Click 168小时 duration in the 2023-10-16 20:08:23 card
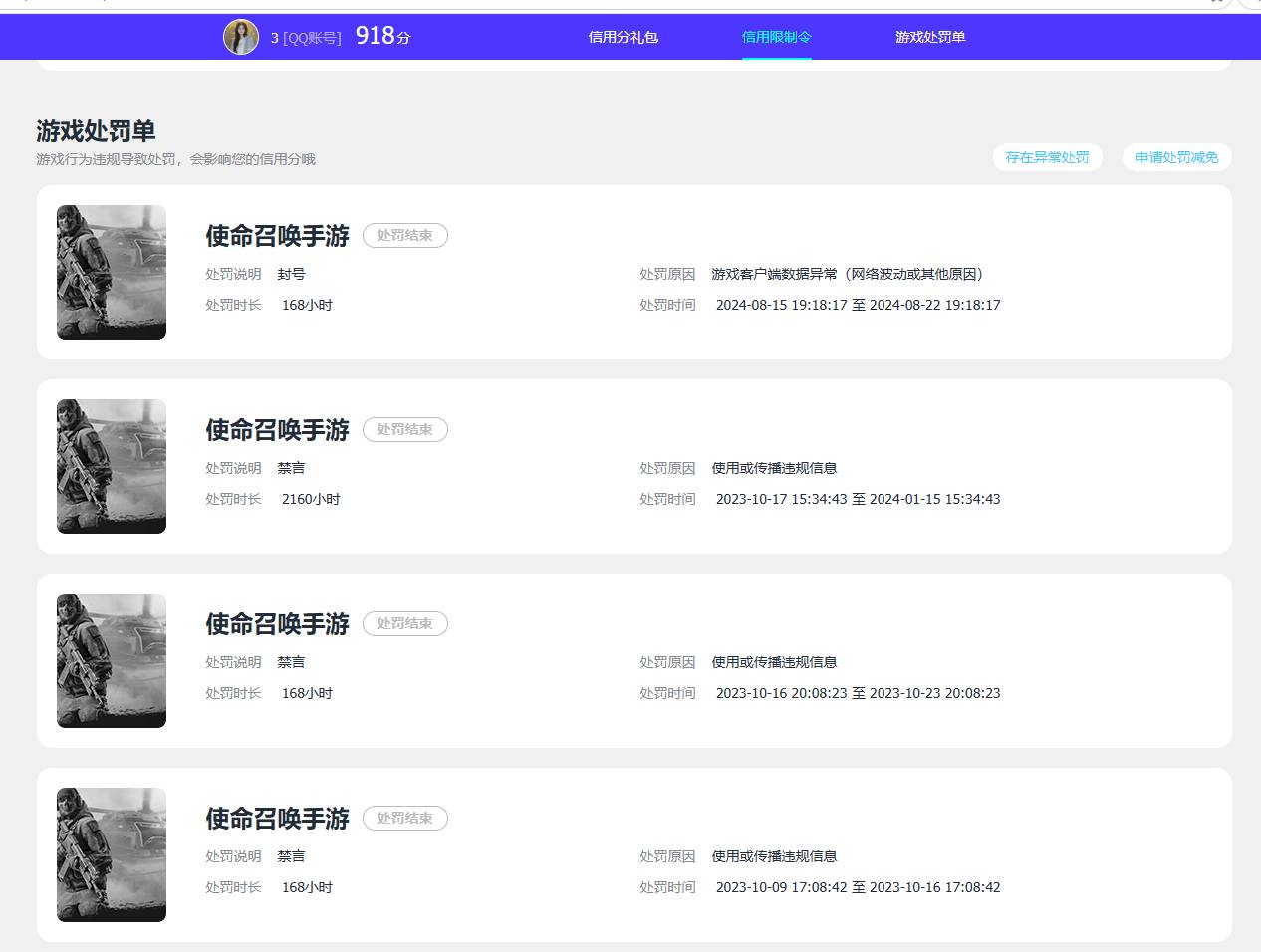This screenshot has width=1261, height=952. coord(307,693)
